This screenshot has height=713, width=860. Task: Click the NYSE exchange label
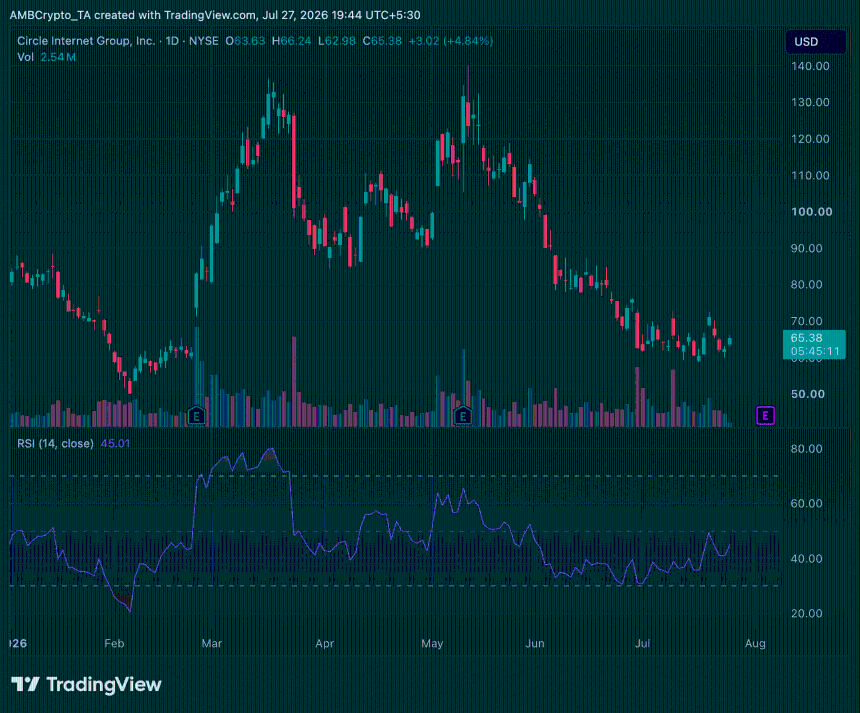[203, 41]
